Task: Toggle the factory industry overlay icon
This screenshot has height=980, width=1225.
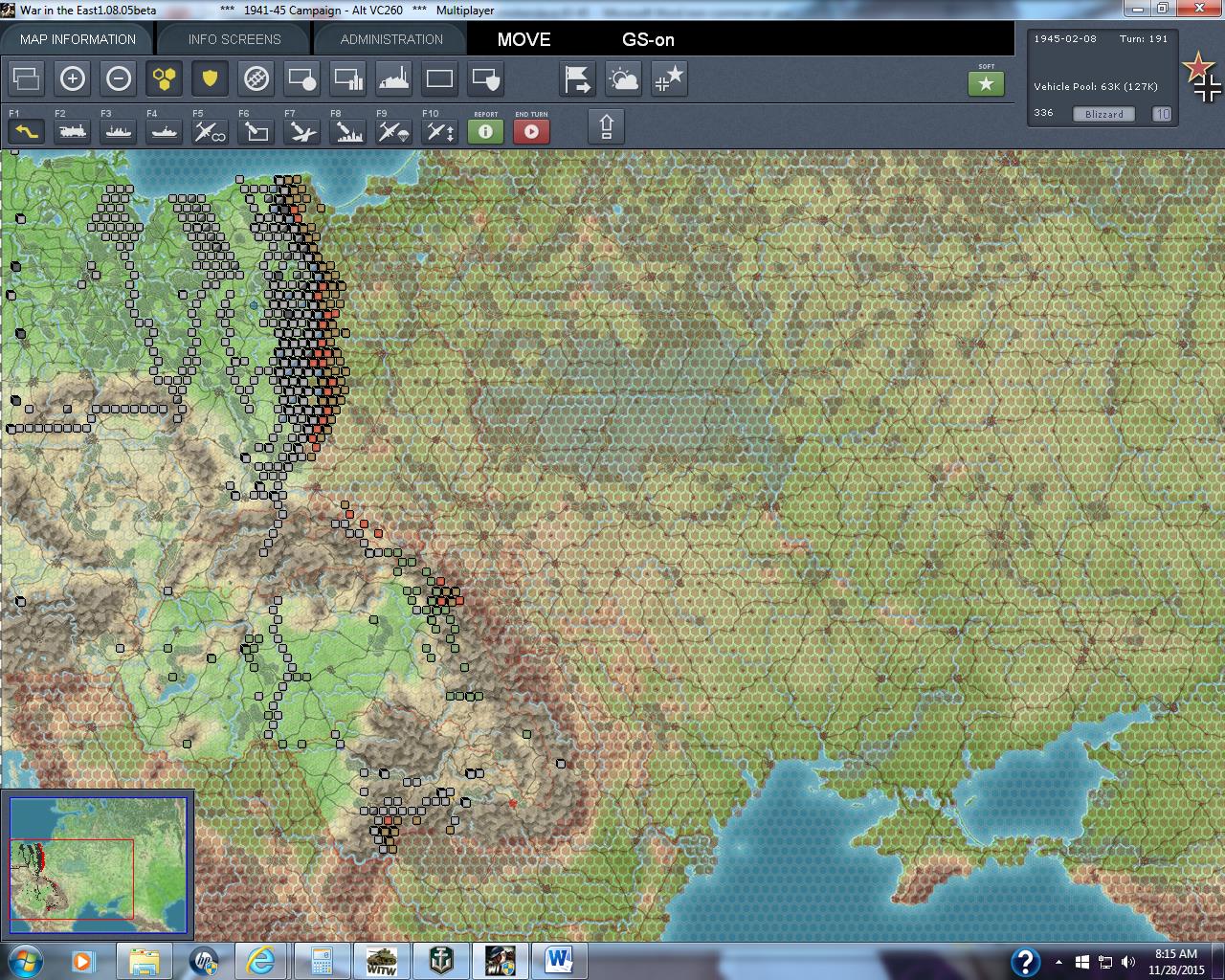Action: 394,78
